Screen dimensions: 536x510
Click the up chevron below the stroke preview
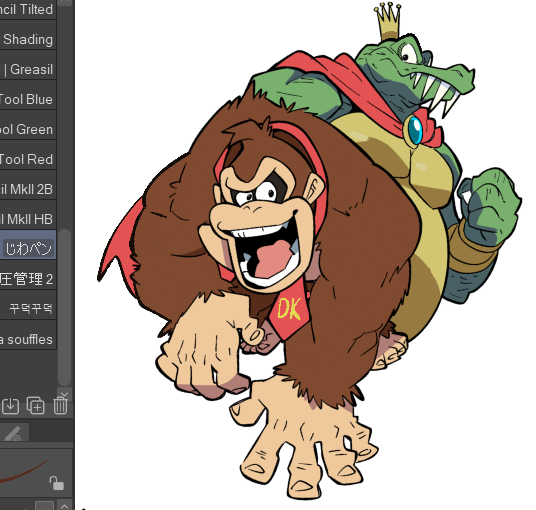point(64,505)
